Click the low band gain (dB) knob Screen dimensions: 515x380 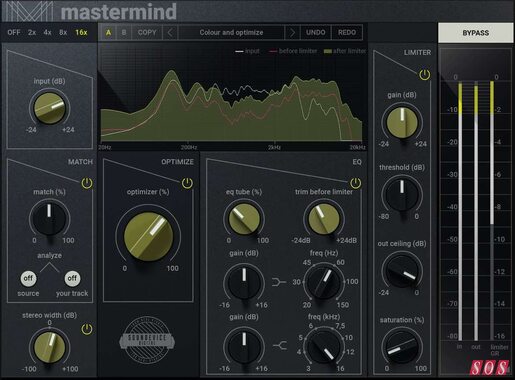coord(244,282)
